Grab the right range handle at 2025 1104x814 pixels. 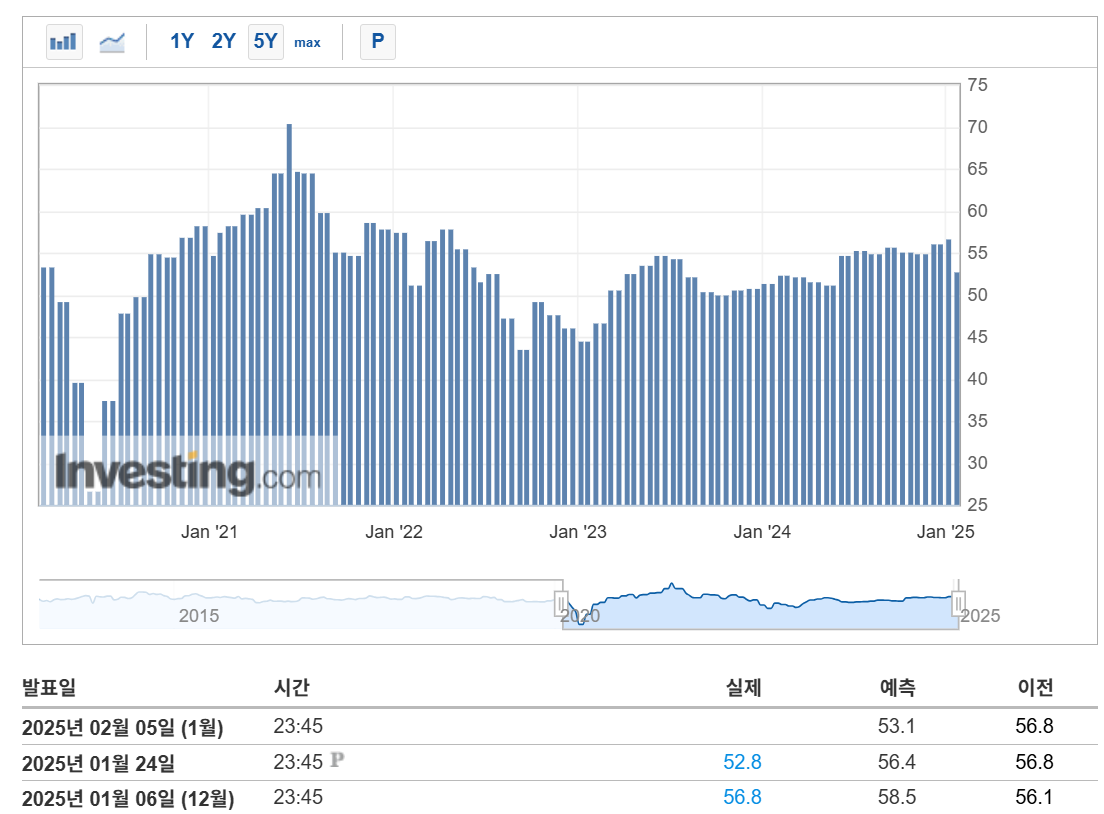click(958, 603)
